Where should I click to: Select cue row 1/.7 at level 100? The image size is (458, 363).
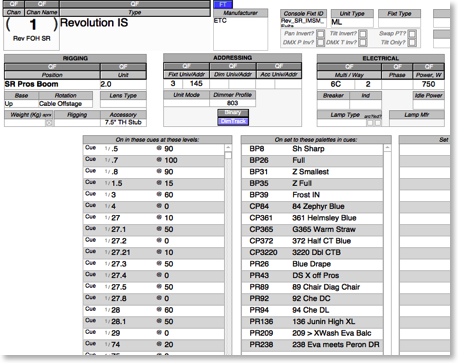point(154,160)
